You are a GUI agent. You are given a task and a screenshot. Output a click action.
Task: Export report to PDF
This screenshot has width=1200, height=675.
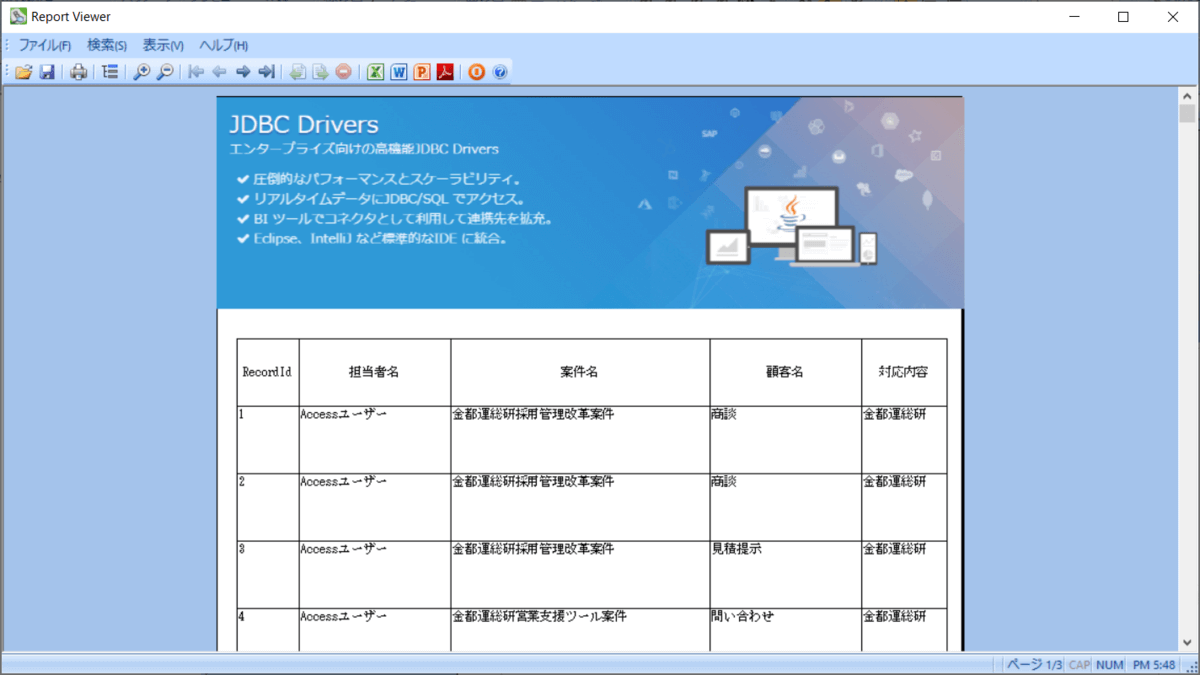[445, 72]
